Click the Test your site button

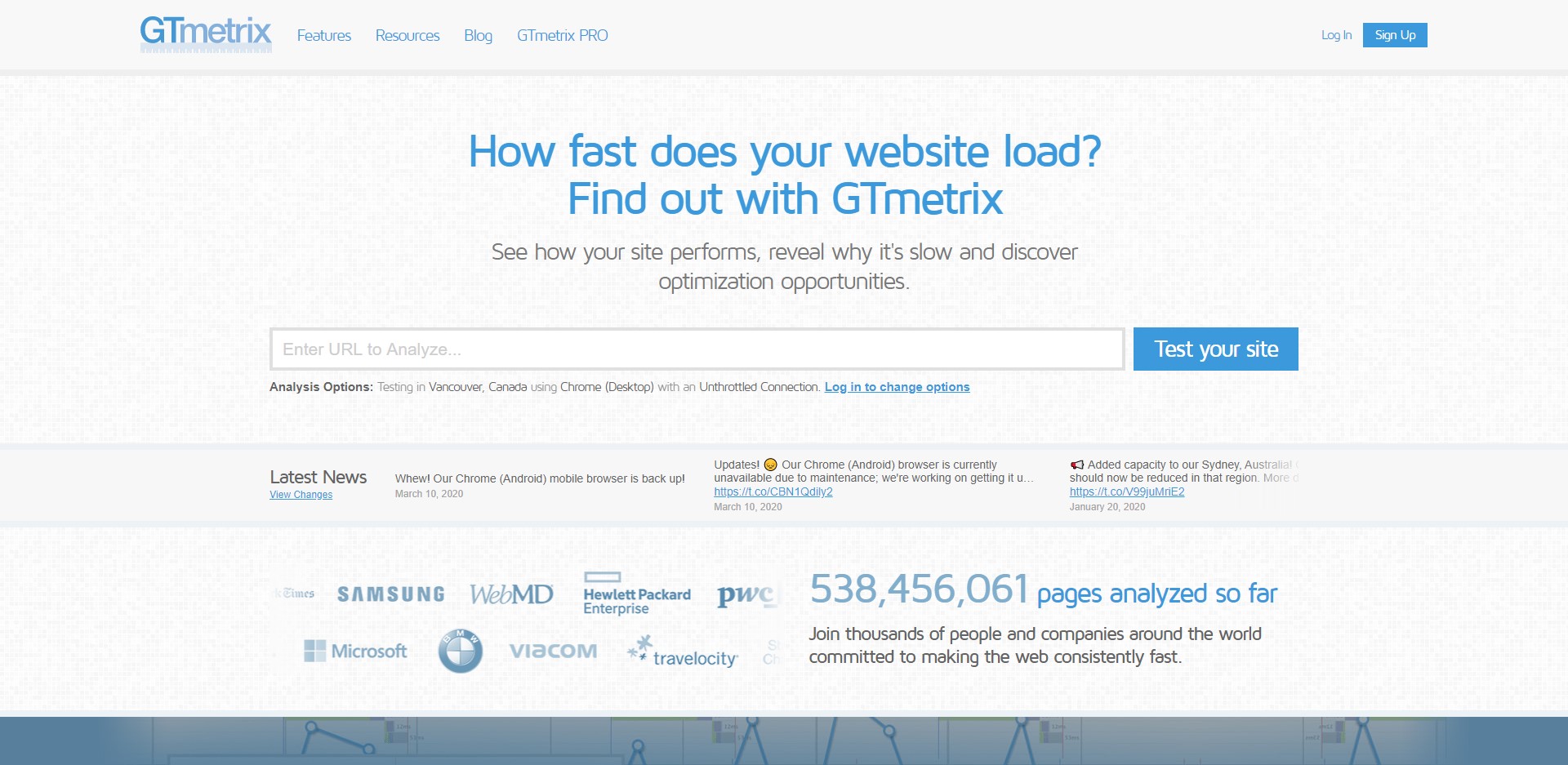pyautogui.click(x=1216, y=349)
